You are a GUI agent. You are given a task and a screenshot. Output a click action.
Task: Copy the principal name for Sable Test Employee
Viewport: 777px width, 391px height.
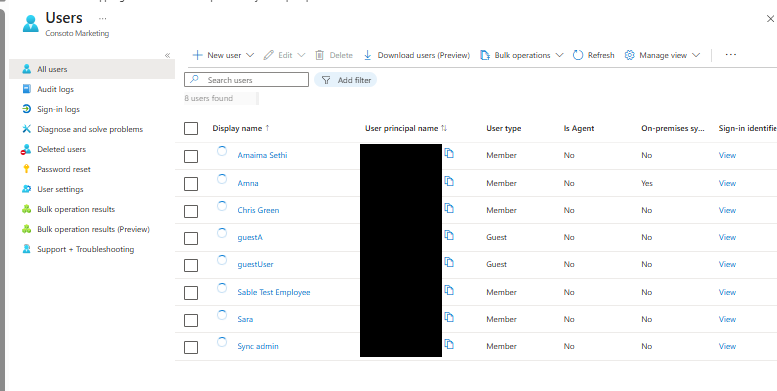(449, 290)
